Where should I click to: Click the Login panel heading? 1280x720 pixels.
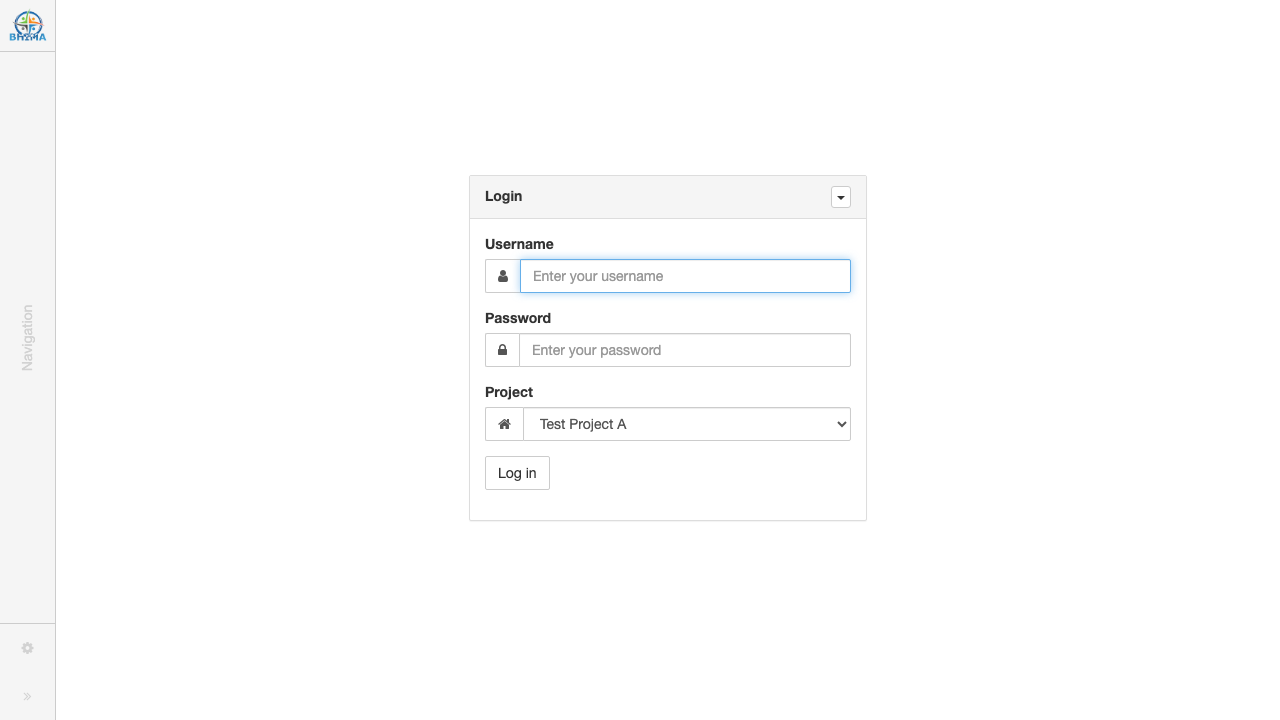click(x=503, y=196)
